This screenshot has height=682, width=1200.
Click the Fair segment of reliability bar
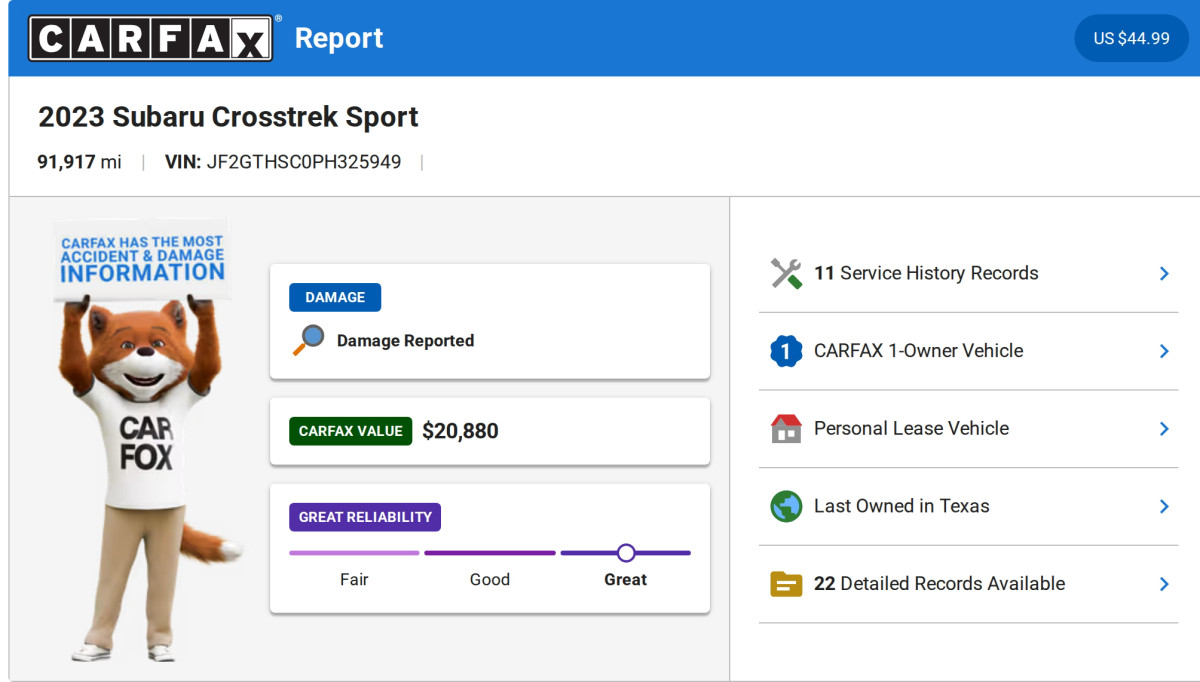pyautogui.click(x=354, y=553)
